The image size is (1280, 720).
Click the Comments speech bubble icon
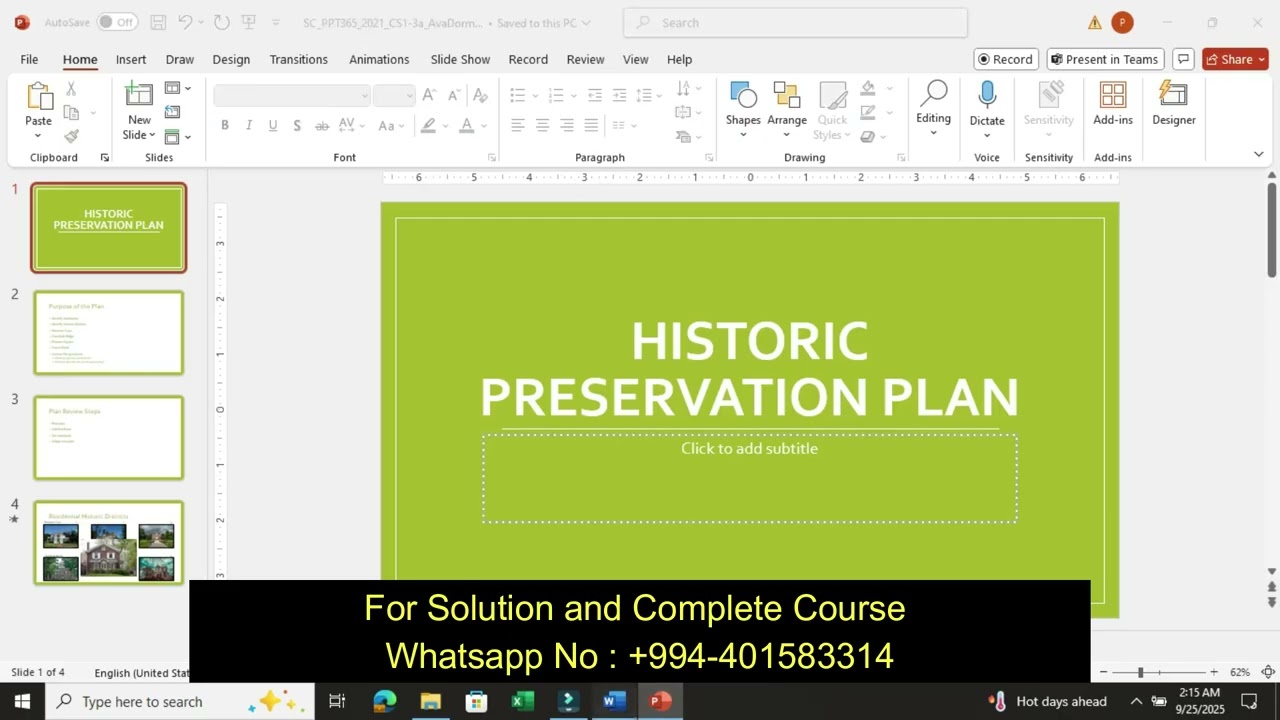tap(1183, 59)
